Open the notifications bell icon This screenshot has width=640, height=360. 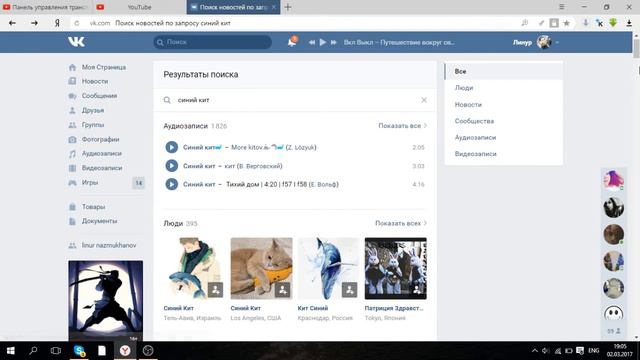click(x=292, y=42)
